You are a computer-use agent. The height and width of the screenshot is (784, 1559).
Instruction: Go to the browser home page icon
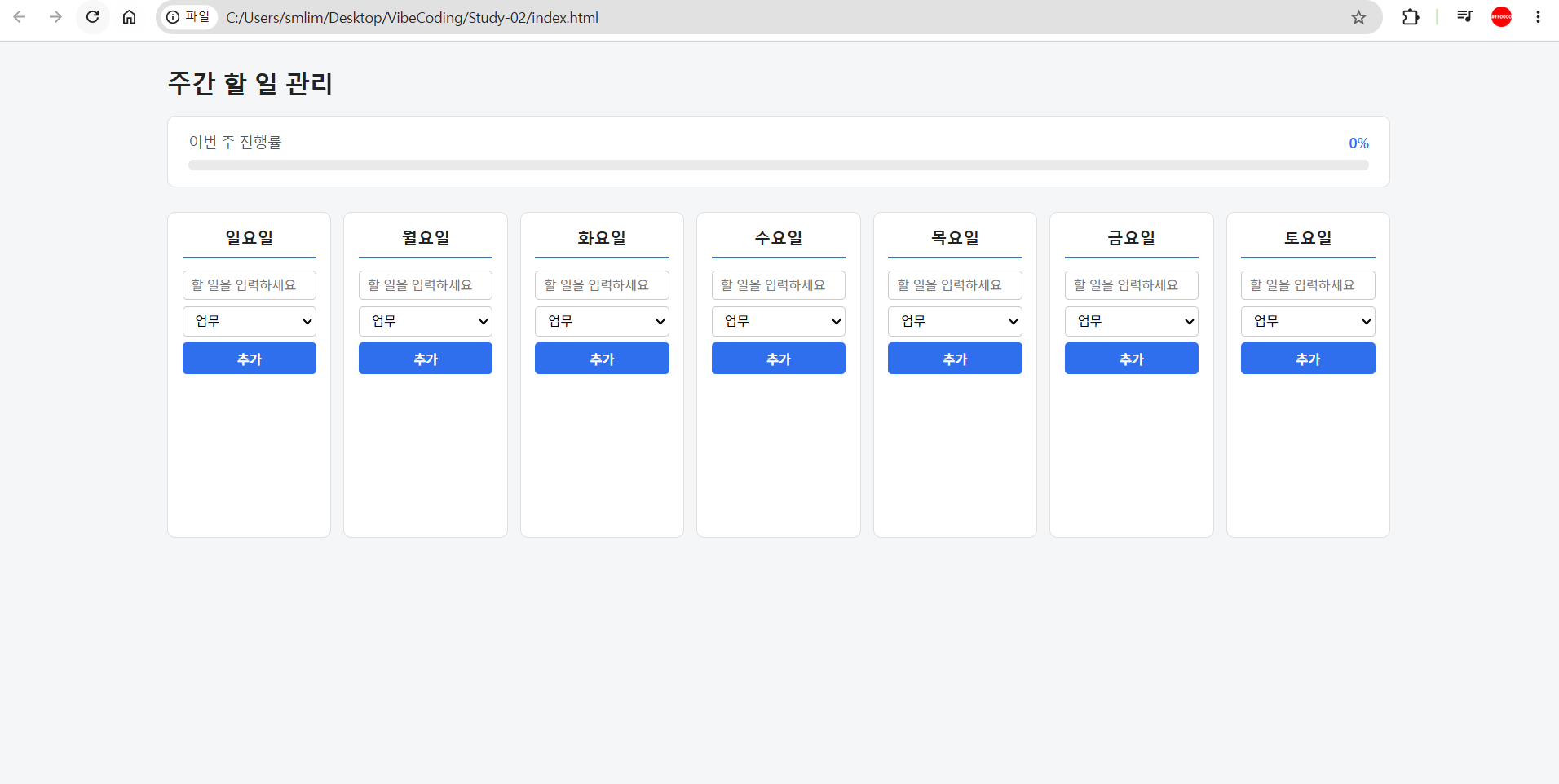(129, 17)
